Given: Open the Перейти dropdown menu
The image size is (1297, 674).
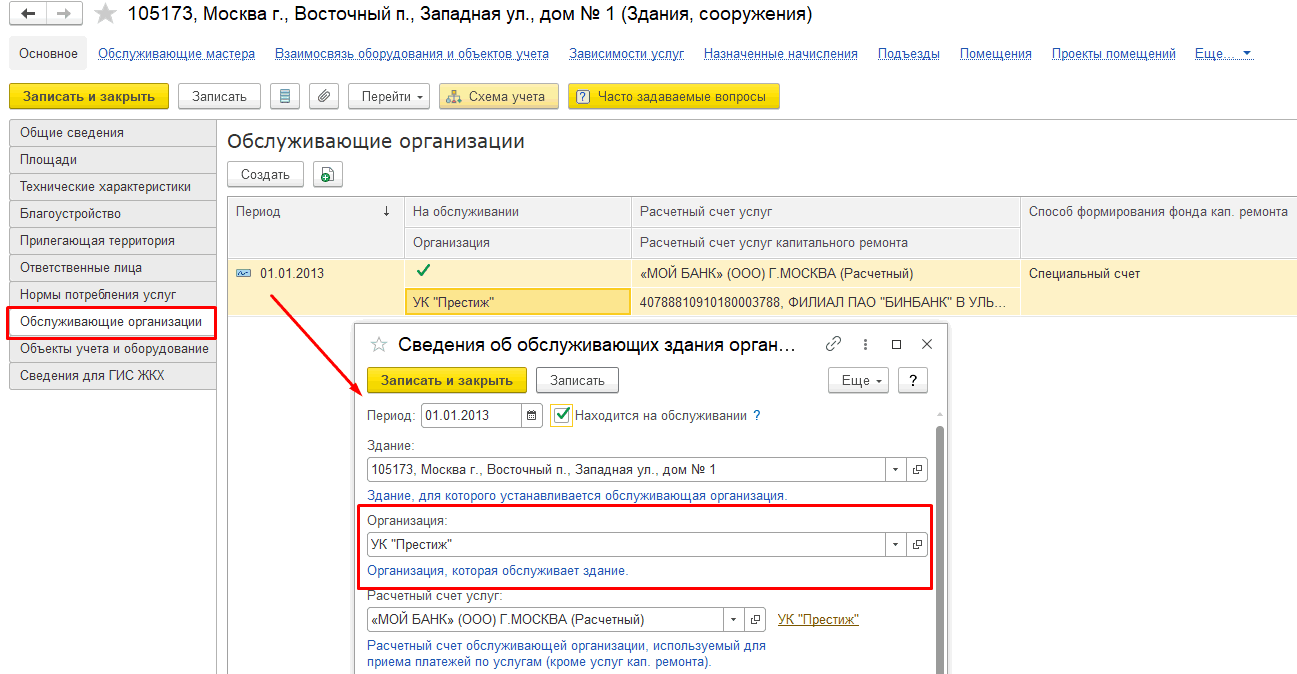Looking at the screenshot, I should coord(389,96).
